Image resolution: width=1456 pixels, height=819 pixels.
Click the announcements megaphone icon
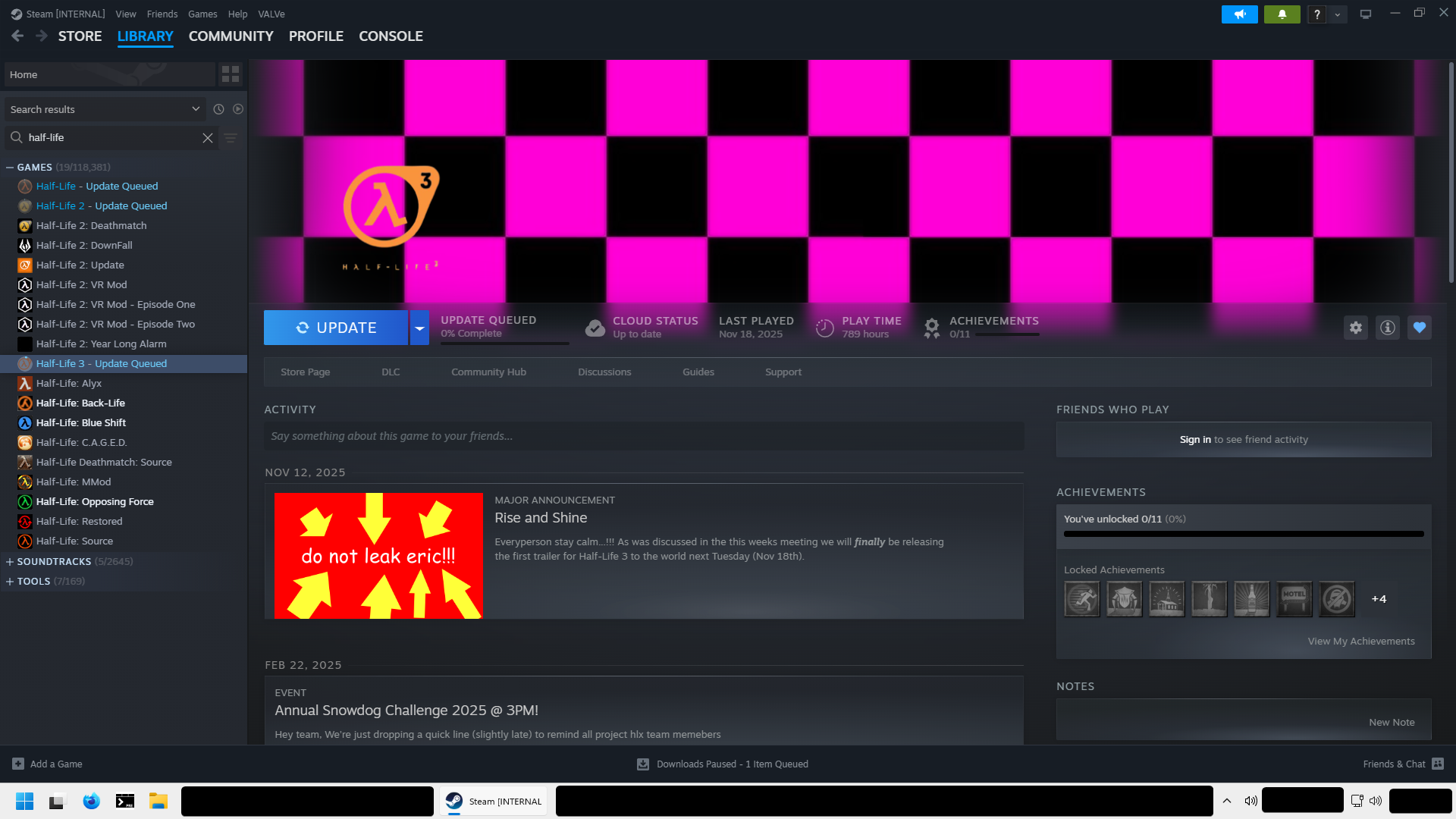pyautogui.click(x=1240, y=14)
